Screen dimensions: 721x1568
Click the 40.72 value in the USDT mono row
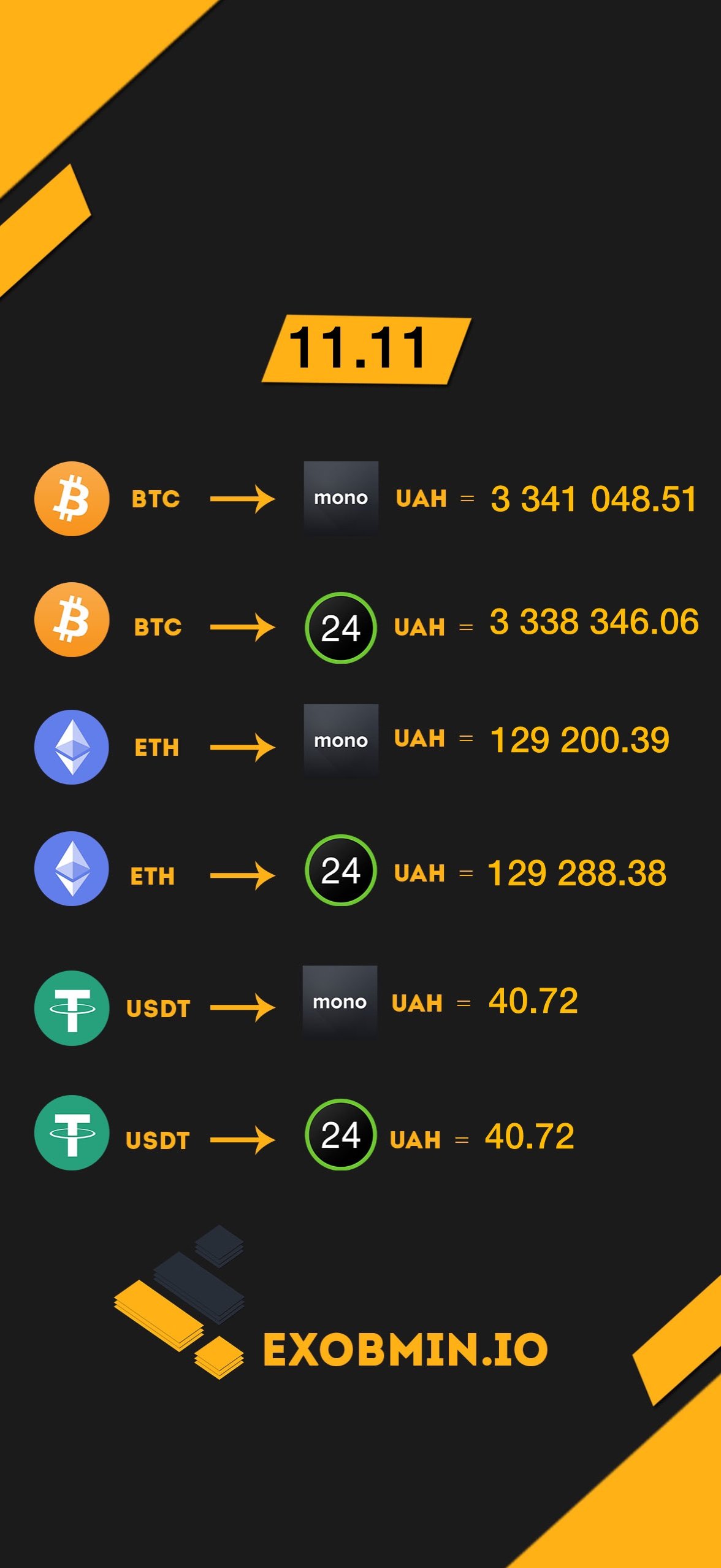point(533,1001)
